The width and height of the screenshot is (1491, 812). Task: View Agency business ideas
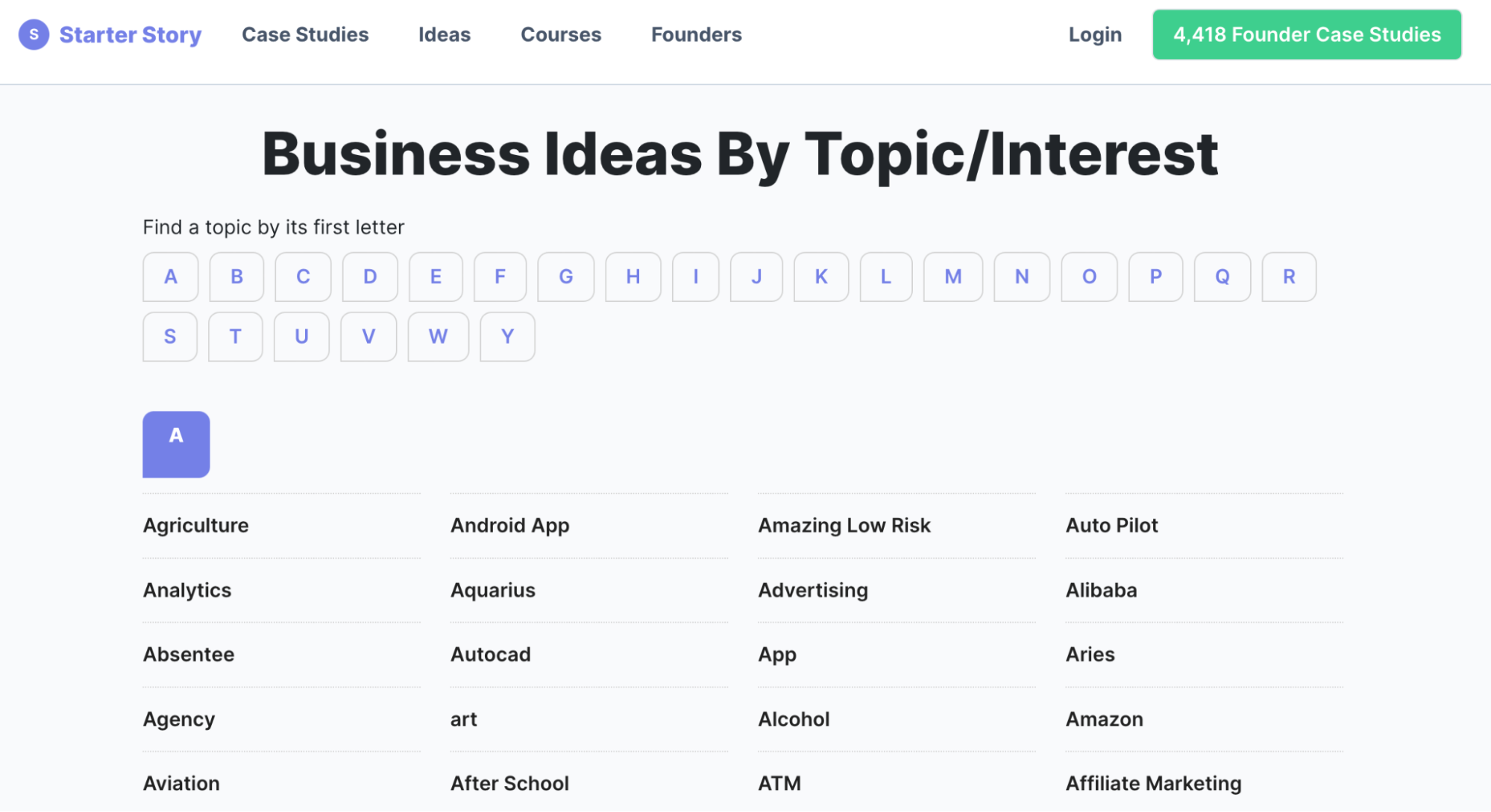(x=179, y=720)
